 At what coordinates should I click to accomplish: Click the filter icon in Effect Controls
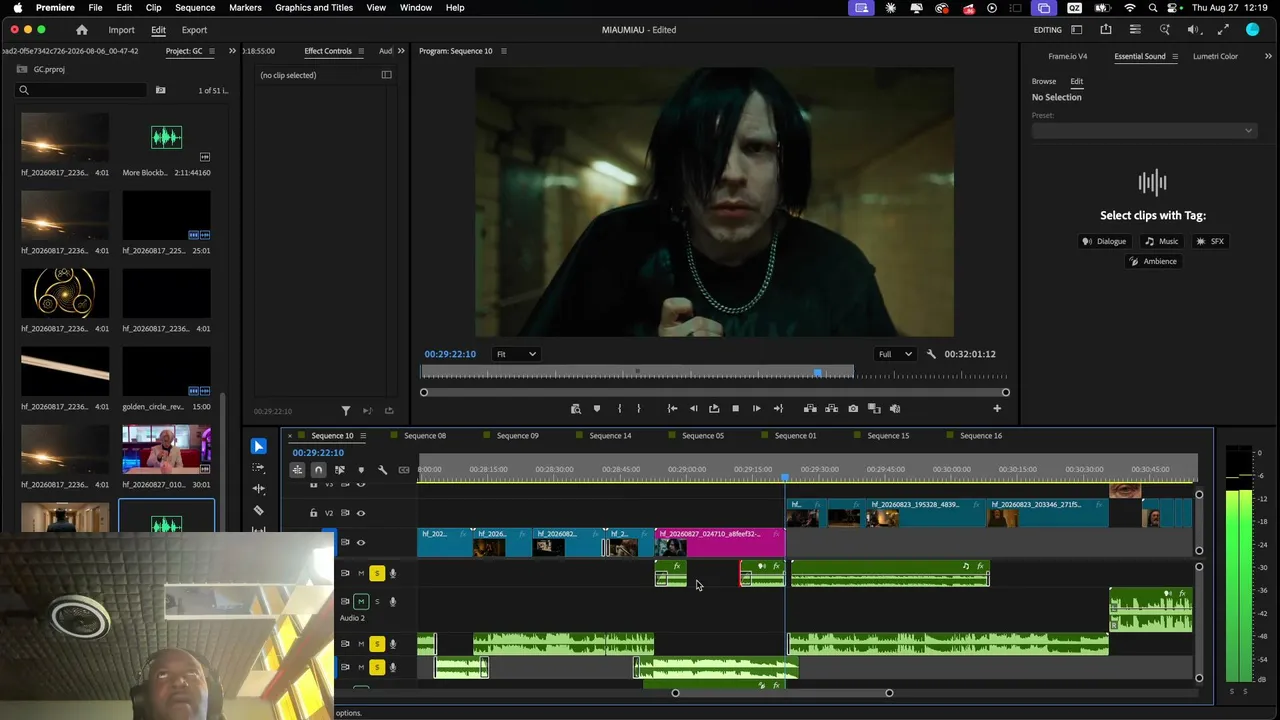[346, 411]
